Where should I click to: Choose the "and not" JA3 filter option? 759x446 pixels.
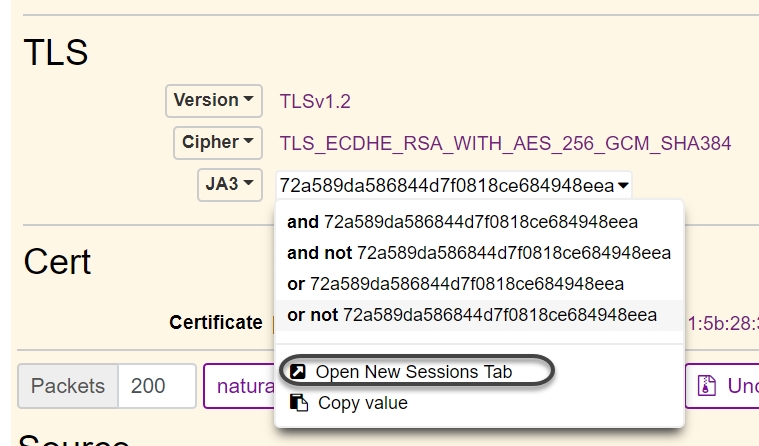[478, 253]
